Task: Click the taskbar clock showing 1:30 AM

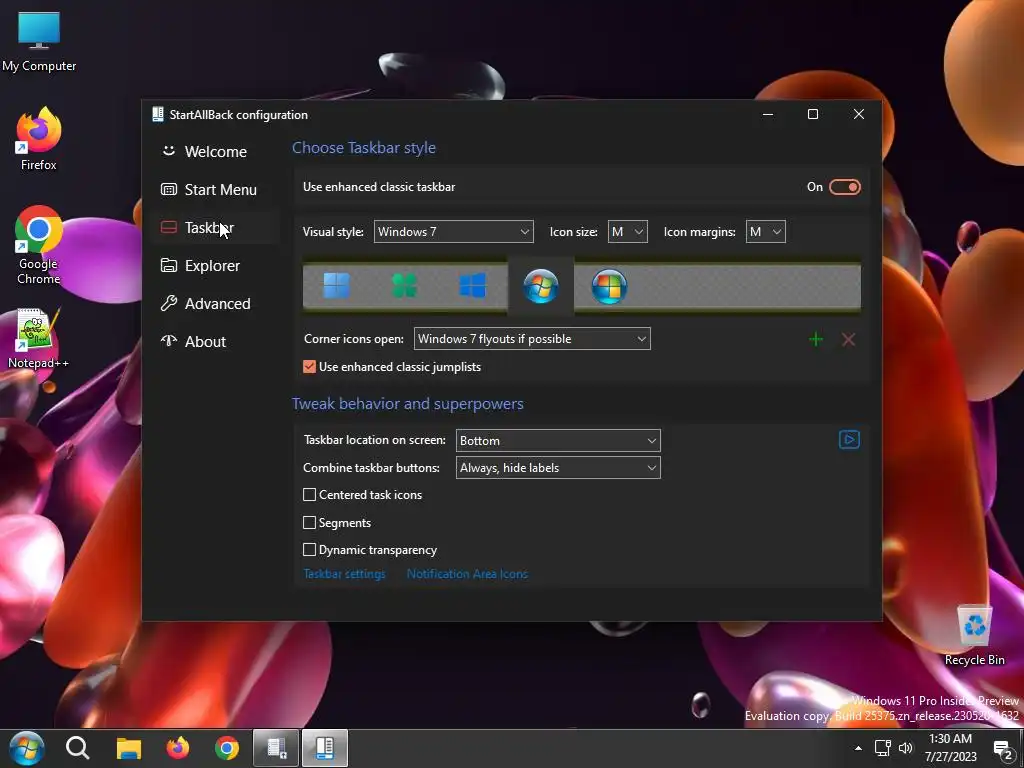Action: (950, 748)
